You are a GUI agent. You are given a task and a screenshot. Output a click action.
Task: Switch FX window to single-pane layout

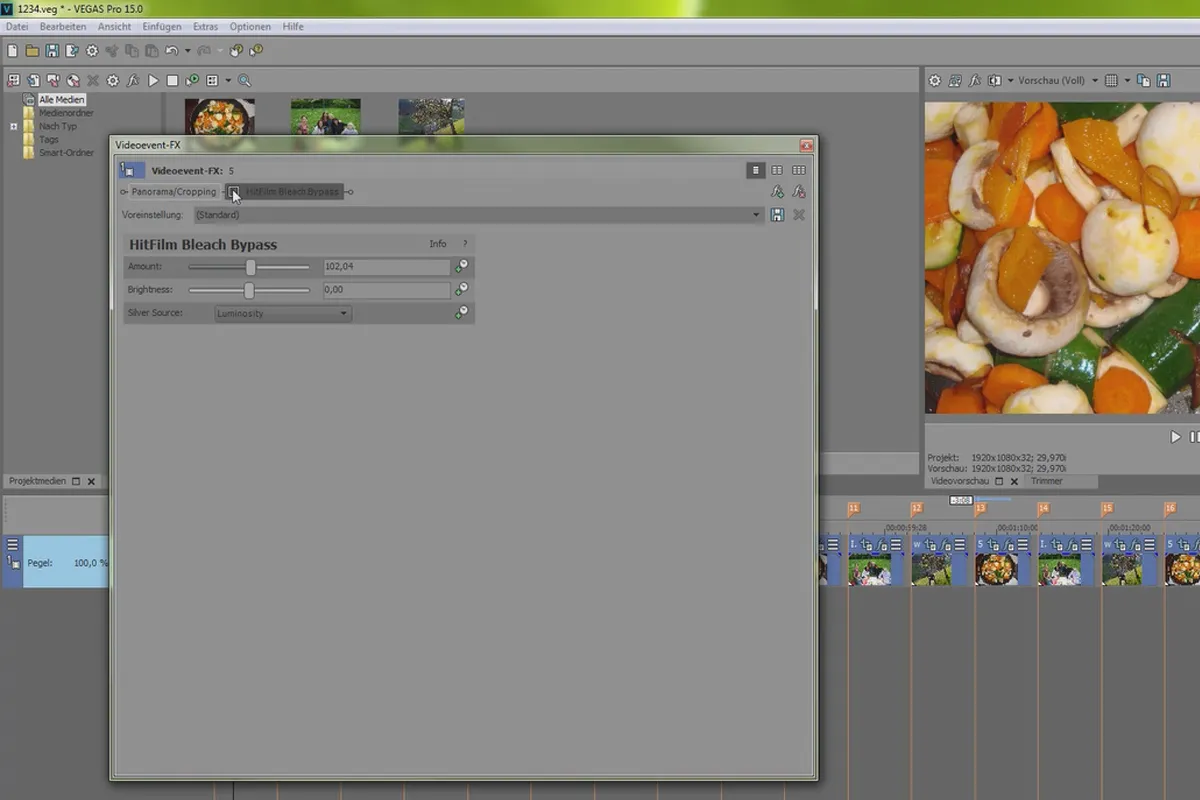(x=757, y=170)
